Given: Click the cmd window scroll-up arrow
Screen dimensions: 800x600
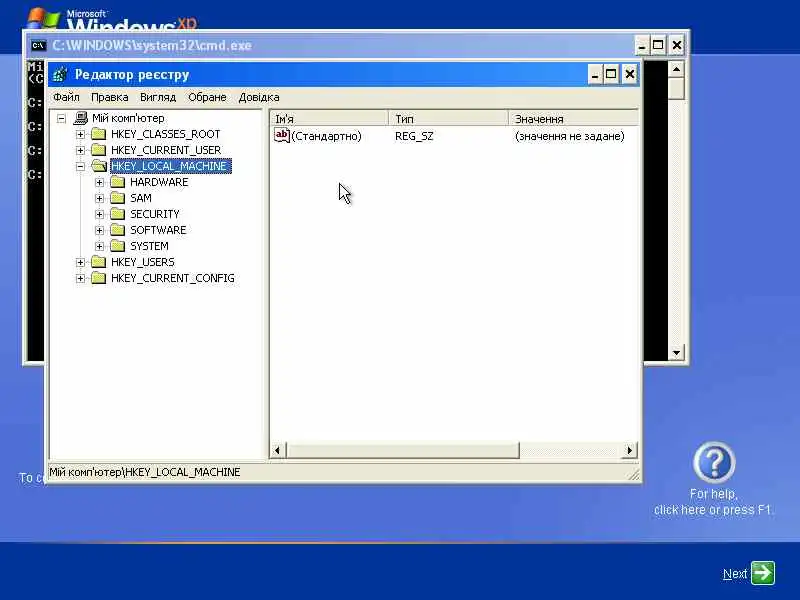Looking at the screenshot, I should click(677, 68).
